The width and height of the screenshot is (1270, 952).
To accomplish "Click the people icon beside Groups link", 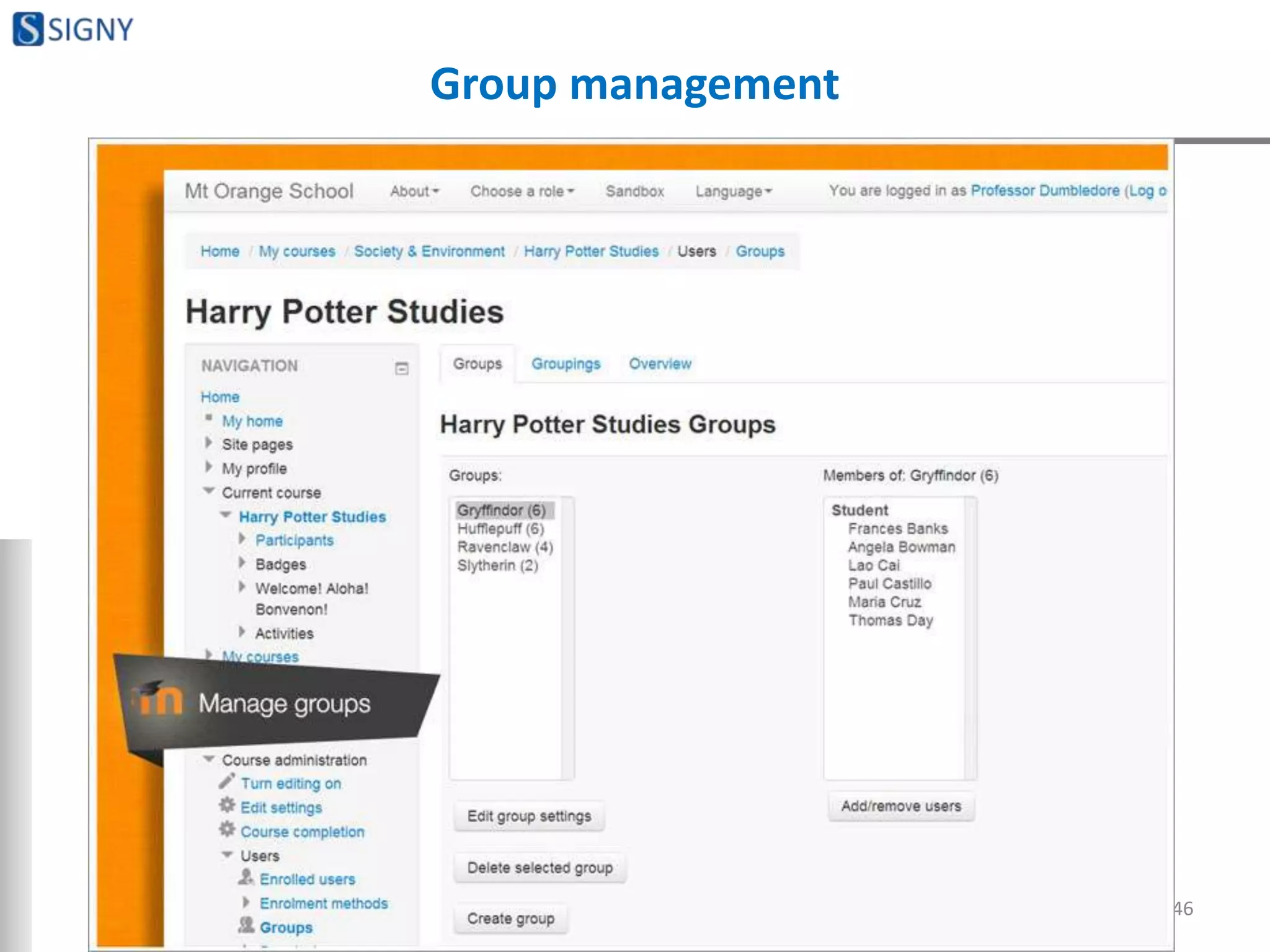I will [x=246, y=925].
